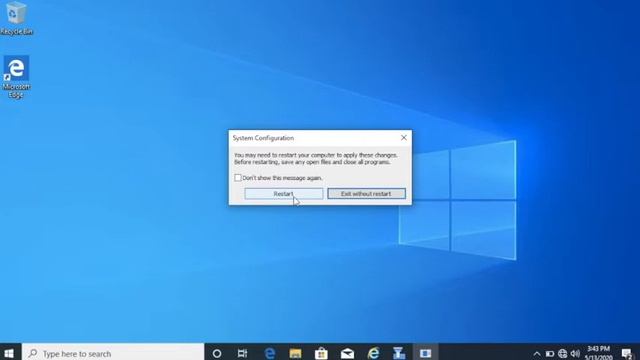Open Task View in taskbar

(242, 353)
